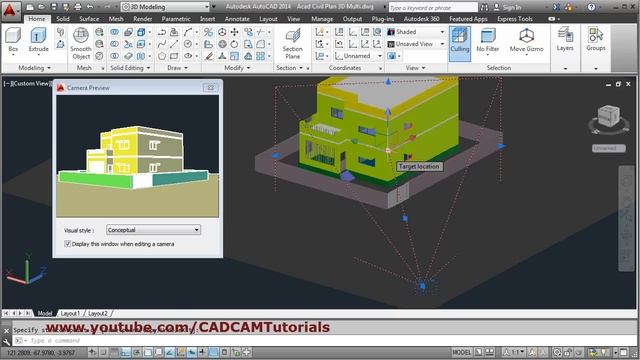Switch to the Layout2 tab
The image size is (640, 360).
pyautogui.click(x=98, y=313)
